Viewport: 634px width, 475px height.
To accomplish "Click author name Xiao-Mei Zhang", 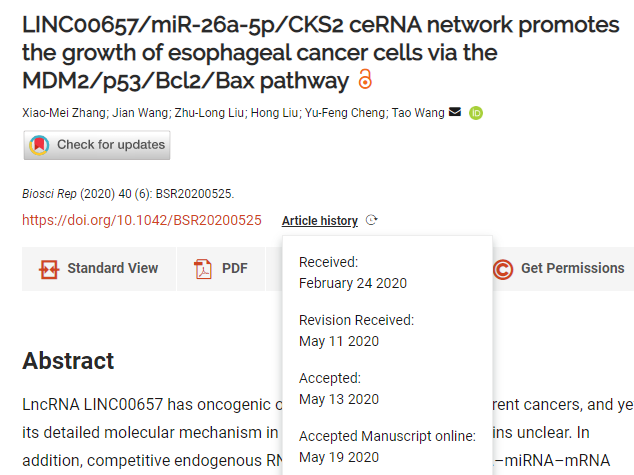I will (x=64, y=112).
